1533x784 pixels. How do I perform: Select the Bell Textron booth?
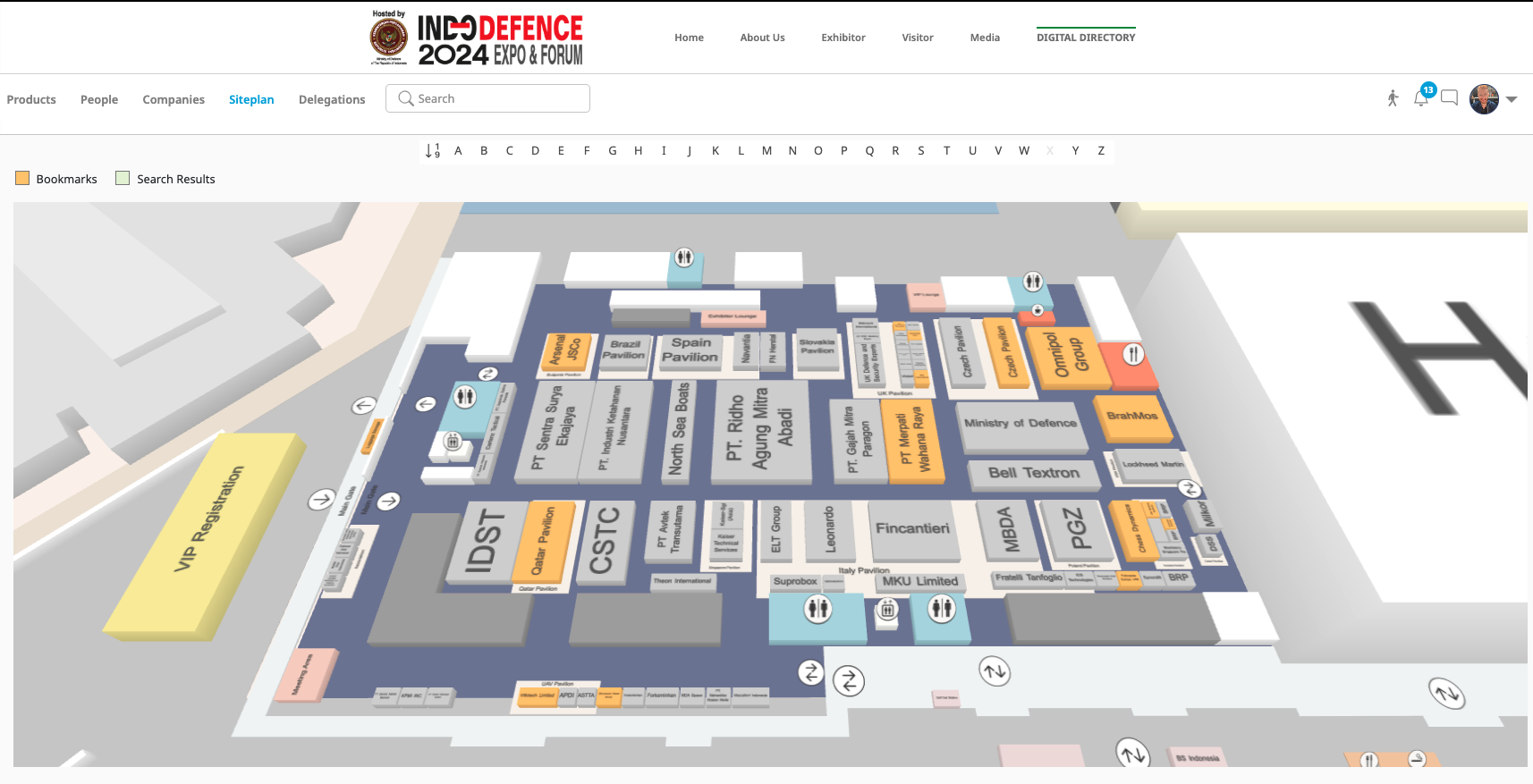[x=1034, y=474]
